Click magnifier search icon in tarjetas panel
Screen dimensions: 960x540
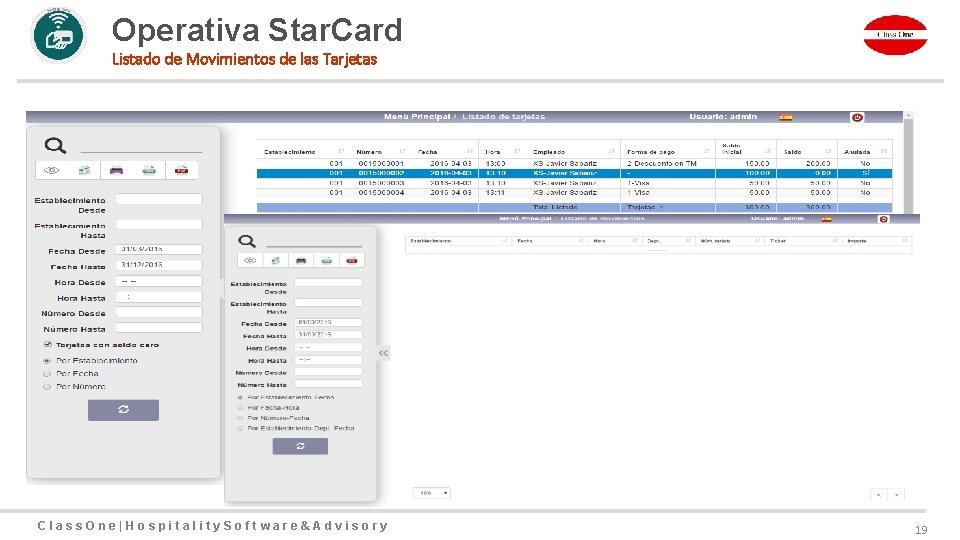tap(55, 146)
